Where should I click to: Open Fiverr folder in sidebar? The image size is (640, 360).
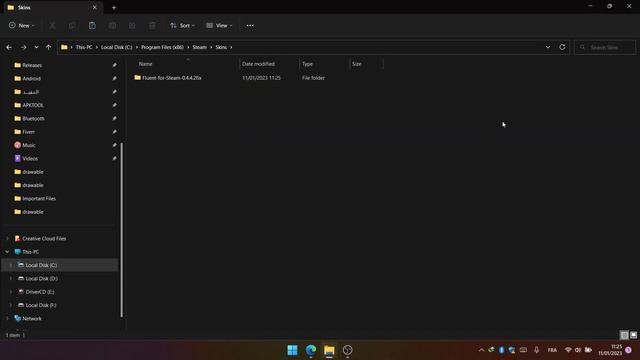point(28,132)
